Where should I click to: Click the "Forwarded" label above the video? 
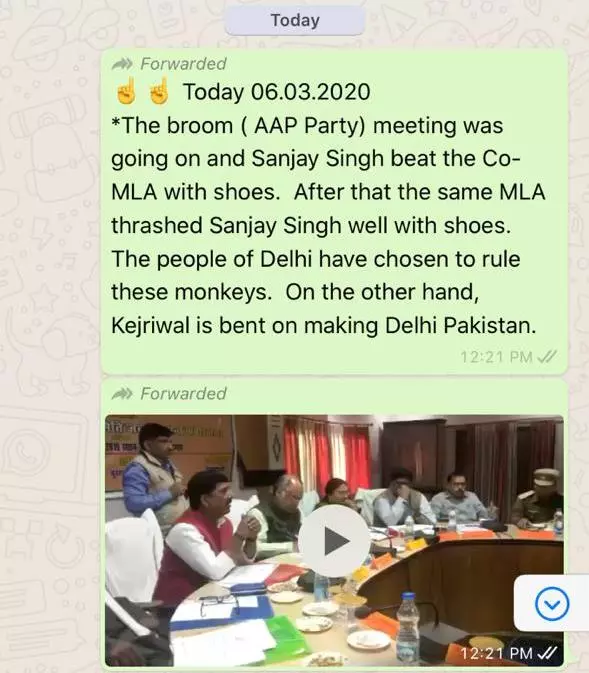tap(183, 394)
